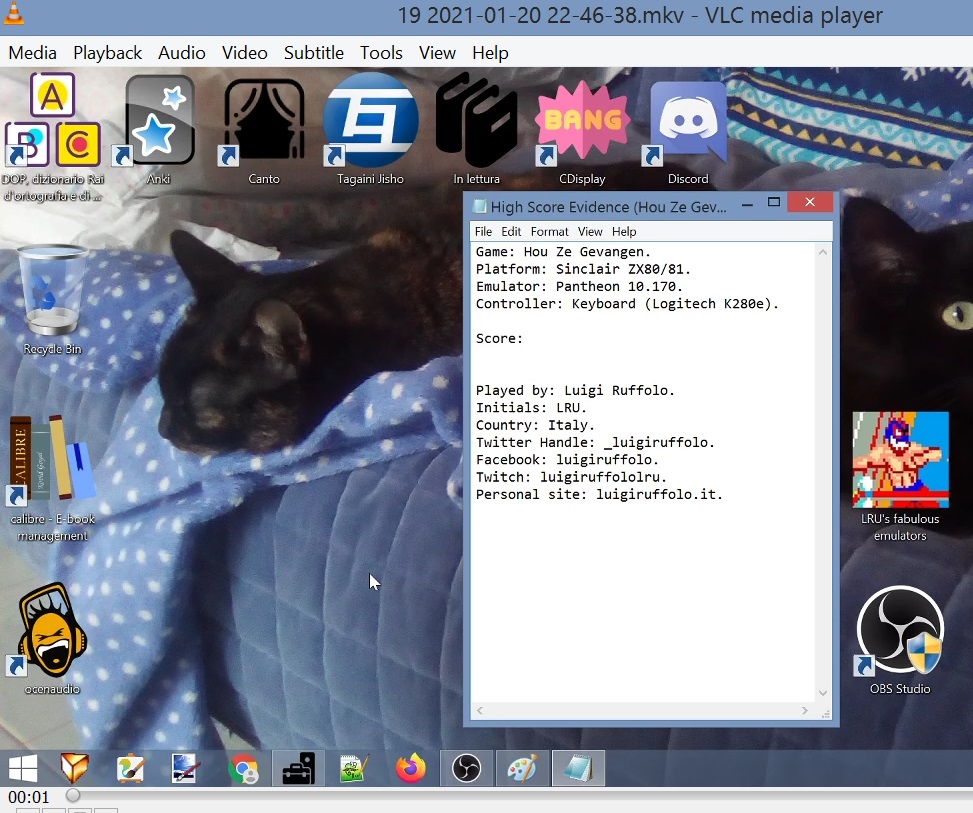
Task: Place cursor after the 'Score:' line
Action: tap(525, 339)
